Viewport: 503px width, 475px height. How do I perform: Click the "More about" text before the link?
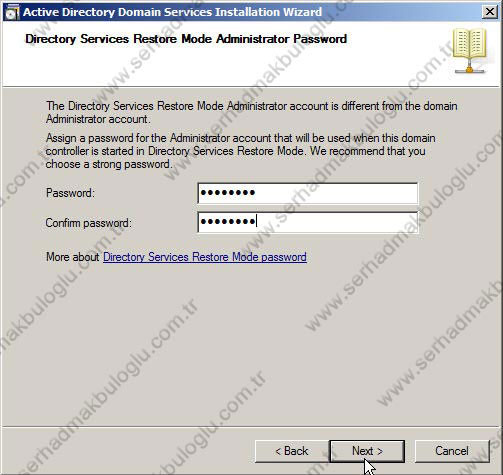pos(73,257)
